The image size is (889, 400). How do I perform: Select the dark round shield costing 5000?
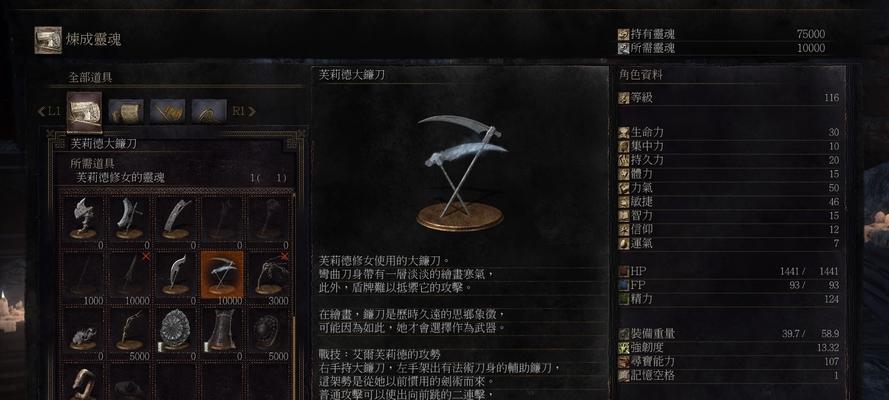[x=268, y=331]
